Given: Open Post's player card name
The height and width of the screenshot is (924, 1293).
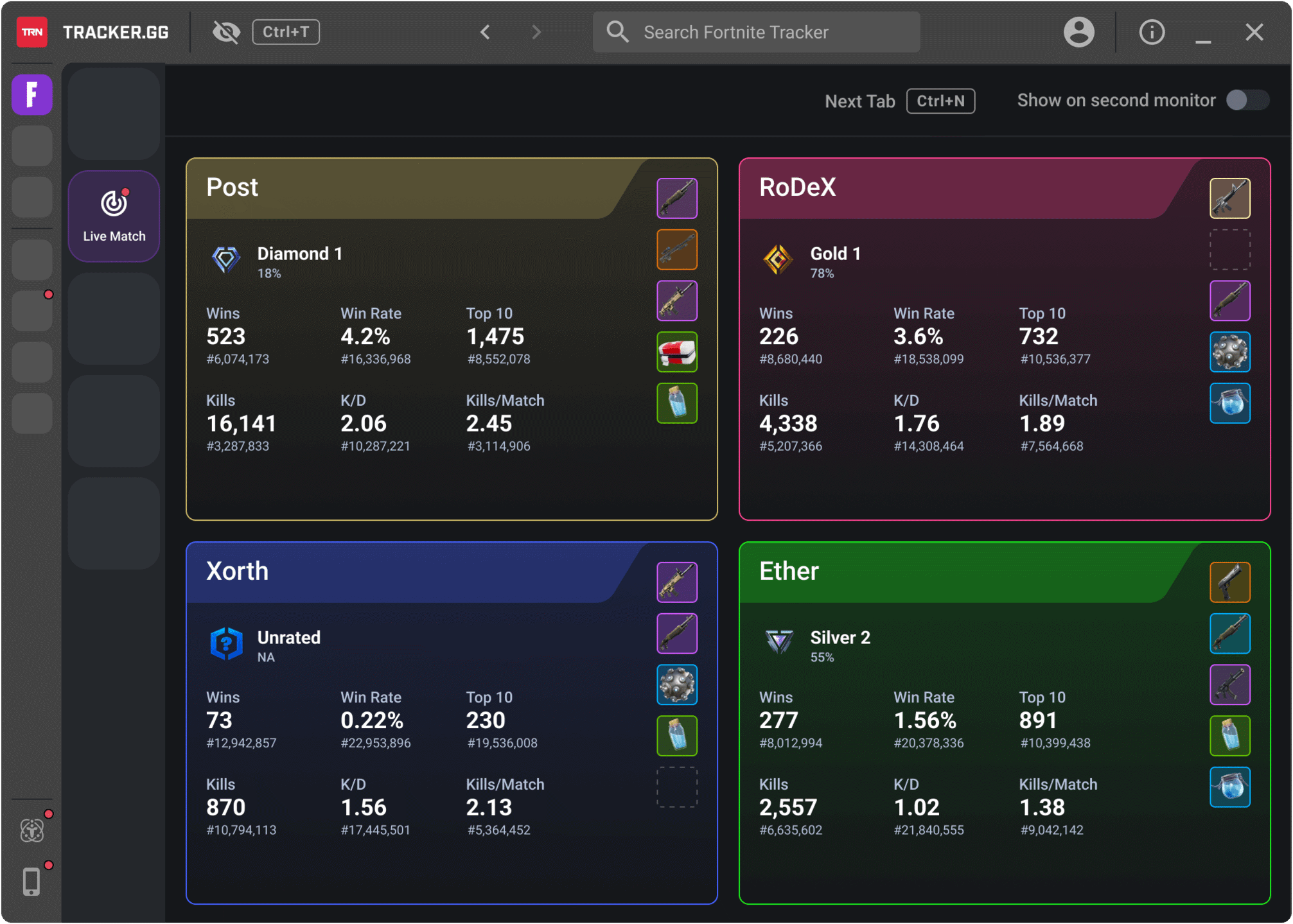Looking at the screenshot, I should 232,187.
